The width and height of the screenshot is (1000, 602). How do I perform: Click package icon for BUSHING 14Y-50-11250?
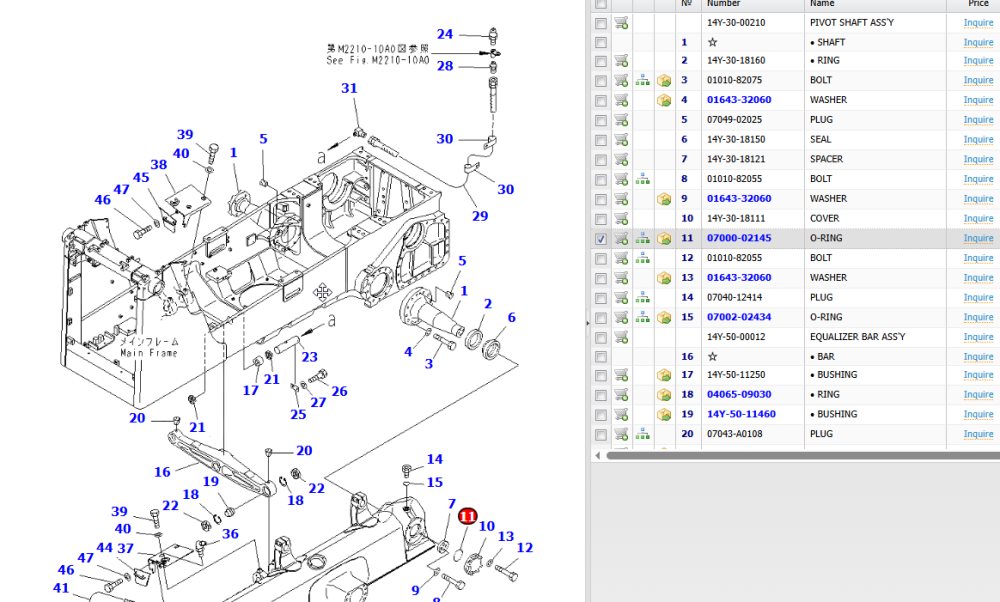pyautogui.click(x=664, y=375)
